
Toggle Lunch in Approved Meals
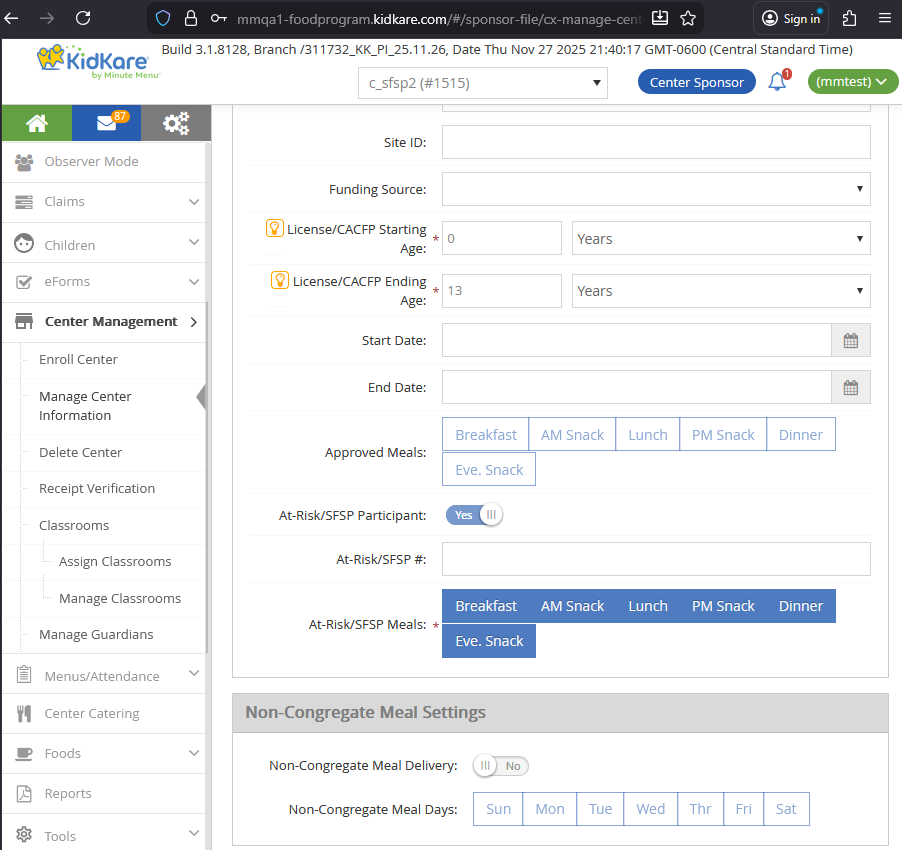click(x=647, y=435)
